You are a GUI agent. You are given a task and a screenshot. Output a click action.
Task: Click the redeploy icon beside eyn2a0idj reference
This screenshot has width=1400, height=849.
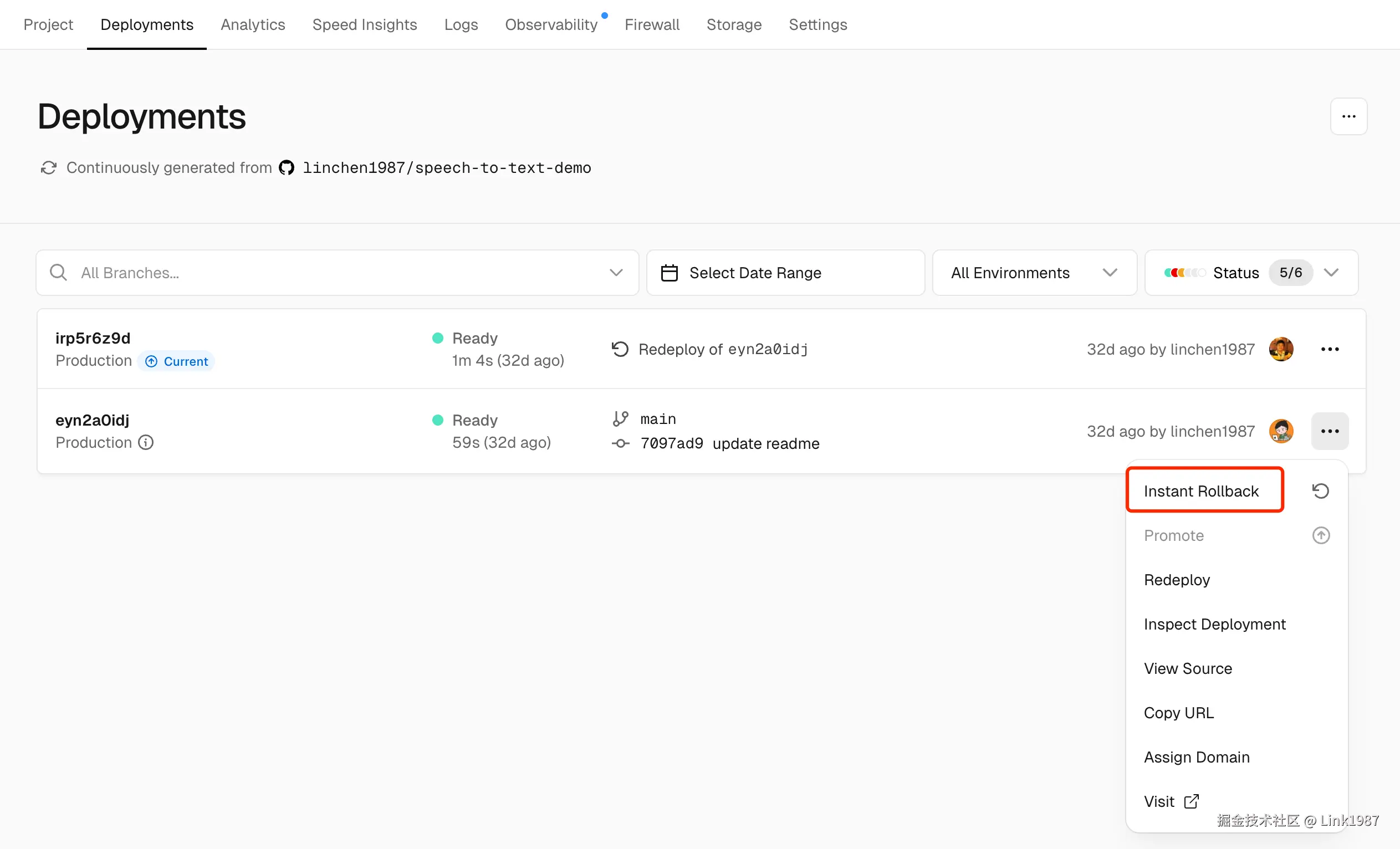click(620, 349)
